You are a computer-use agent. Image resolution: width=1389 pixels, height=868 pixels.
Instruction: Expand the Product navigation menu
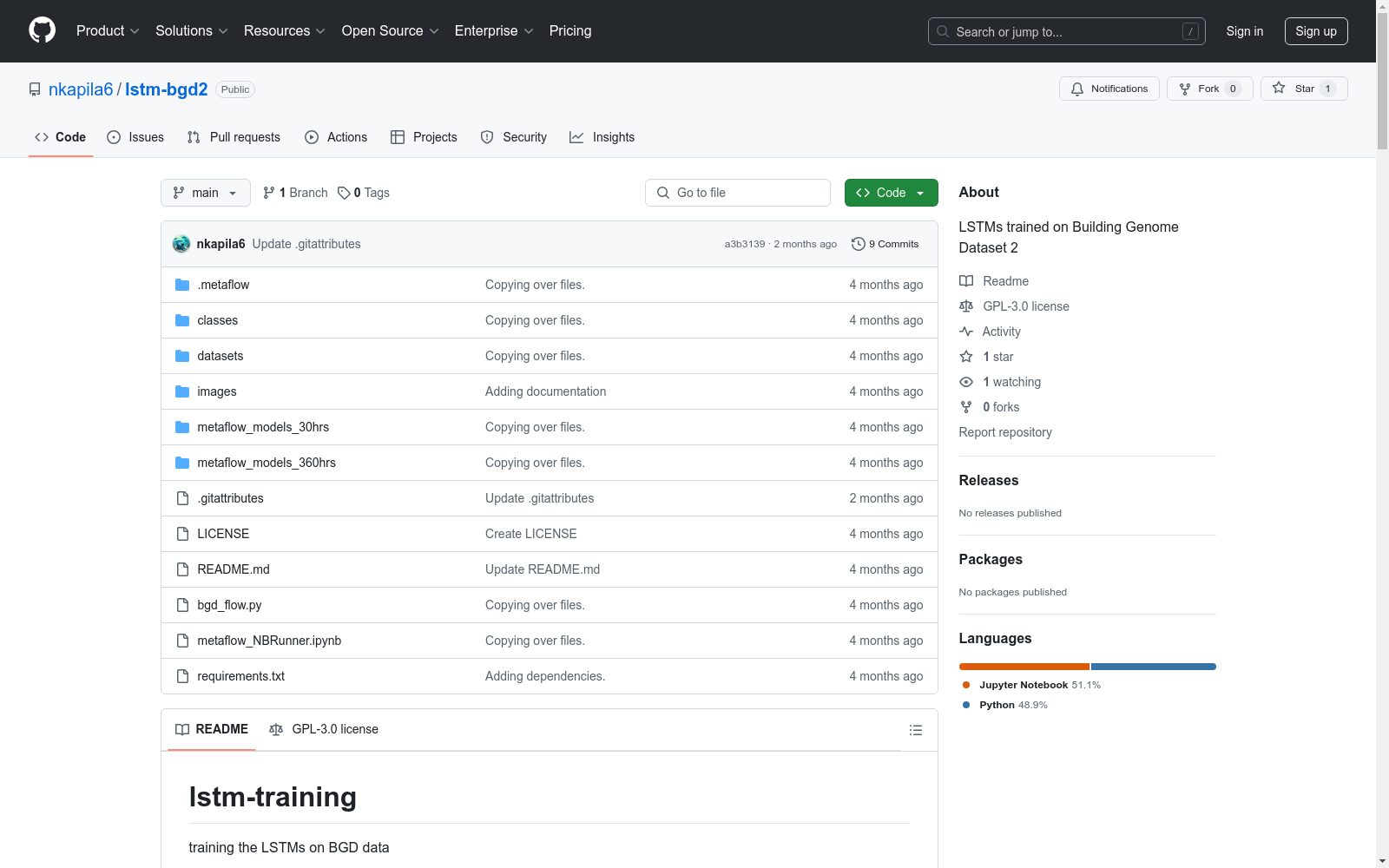point(108,31)
